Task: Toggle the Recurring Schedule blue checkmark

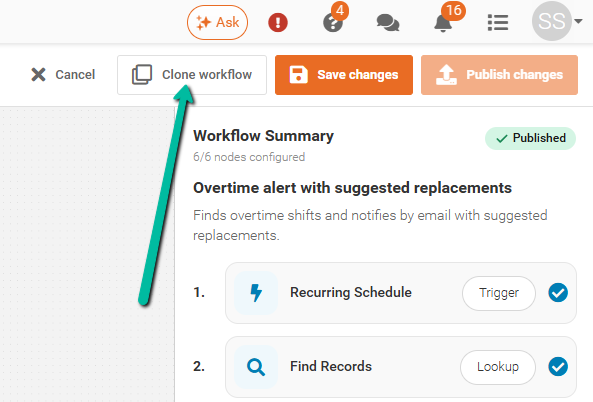Action: pos(558,293)
